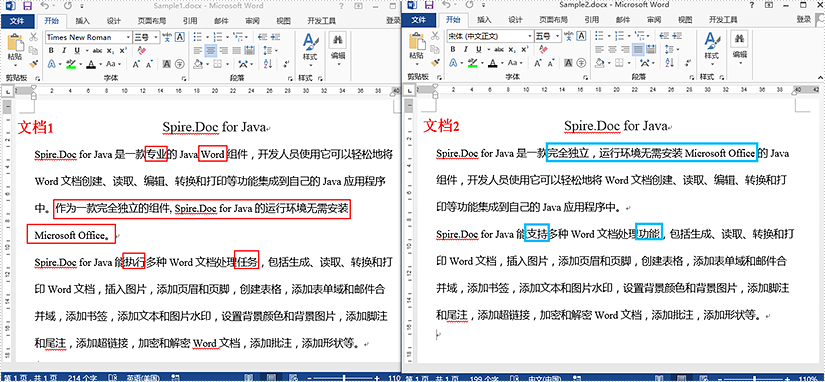Viewport: 825px width, 382px height.
Task: Switch to 页面布局 tab in Sample1
Action: click(x=152, y=21)
